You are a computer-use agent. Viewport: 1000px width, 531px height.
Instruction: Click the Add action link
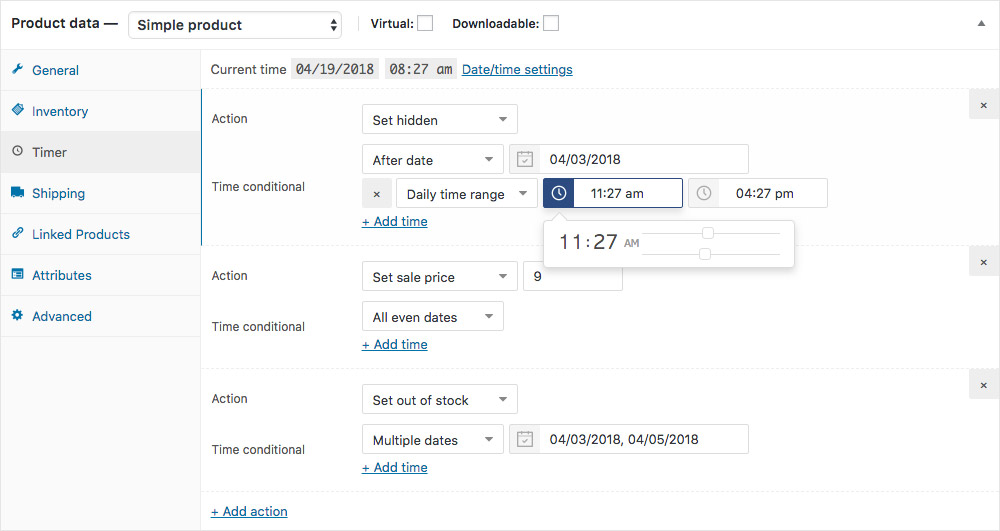249,511
